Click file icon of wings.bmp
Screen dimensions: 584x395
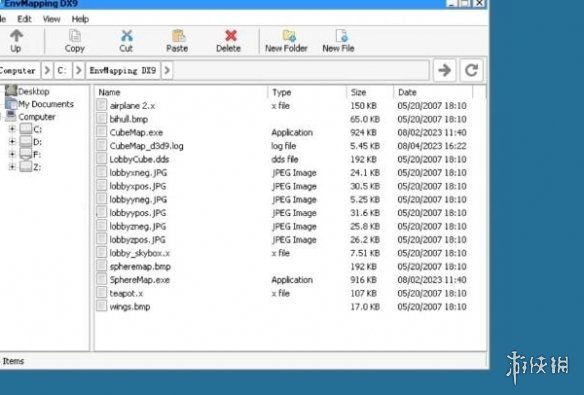point(101,306)
